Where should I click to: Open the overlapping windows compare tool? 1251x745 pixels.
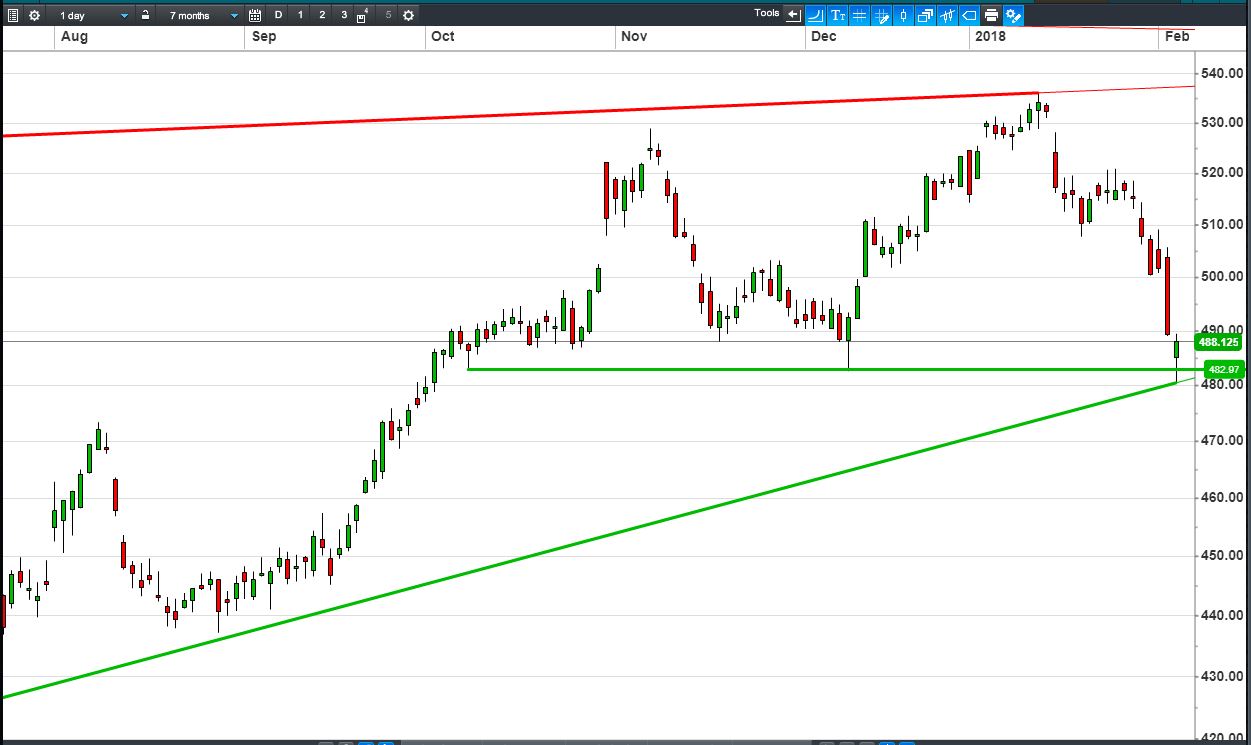pos(925,15)
